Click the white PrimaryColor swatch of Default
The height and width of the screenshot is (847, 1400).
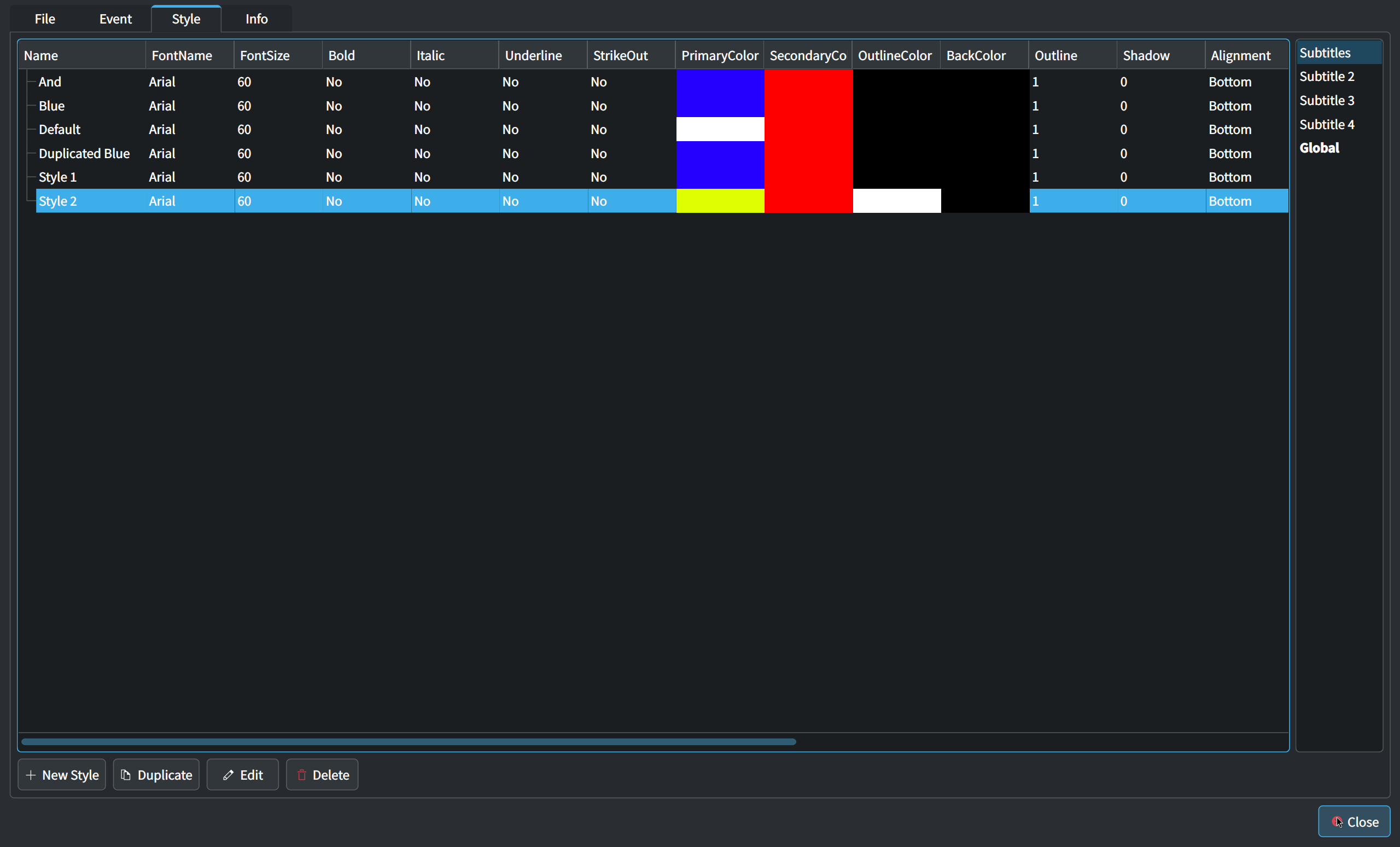[720, 130]
